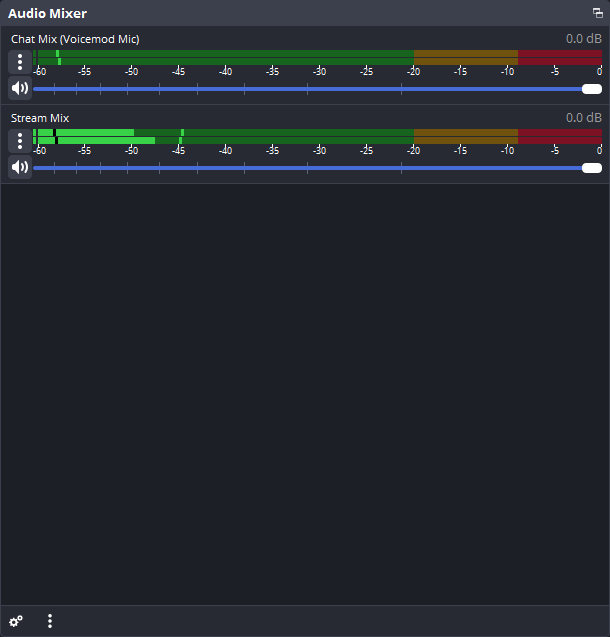This screenshot has width=610, height=637.
Task: Open Stream Mix source options menu
Action: click(x=20, y=141)
